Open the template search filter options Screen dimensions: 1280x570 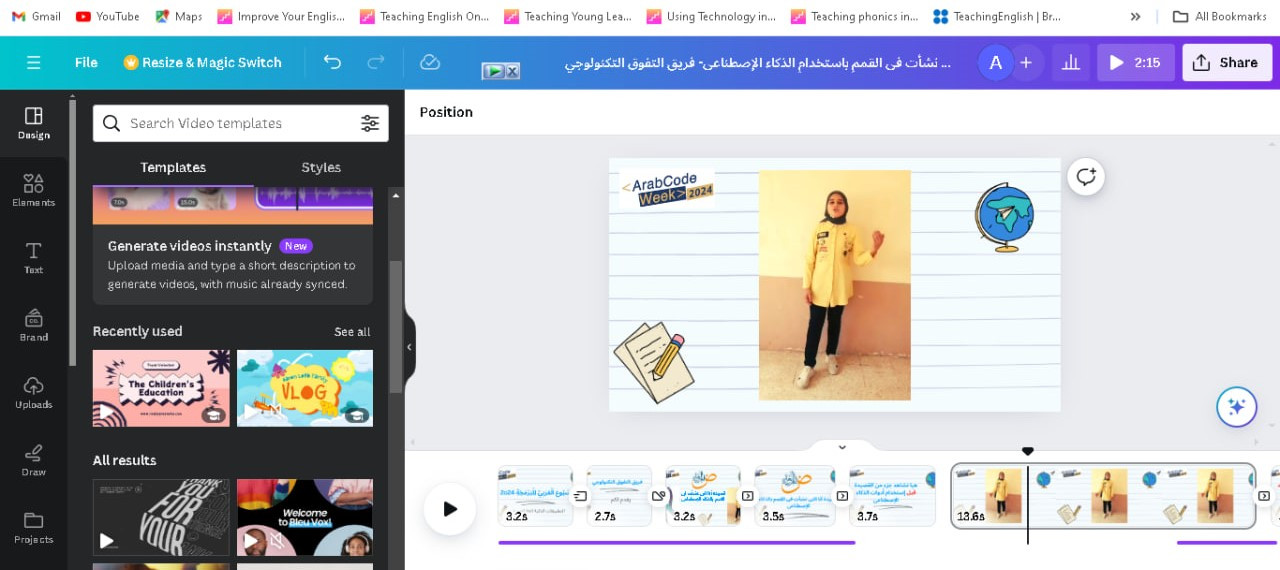[x=370, y=123]
